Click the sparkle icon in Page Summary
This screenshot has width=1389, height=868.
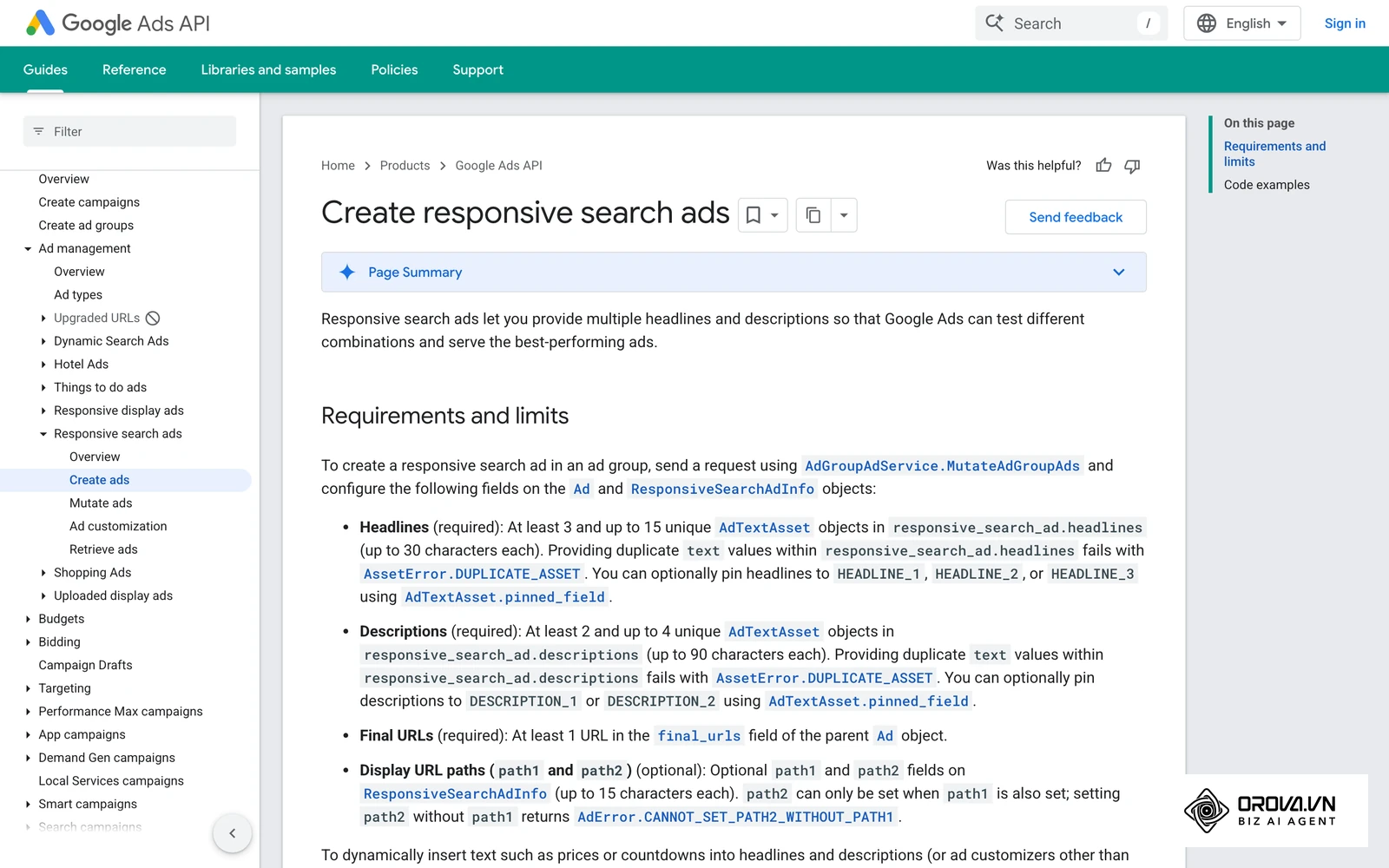(347, 273)
